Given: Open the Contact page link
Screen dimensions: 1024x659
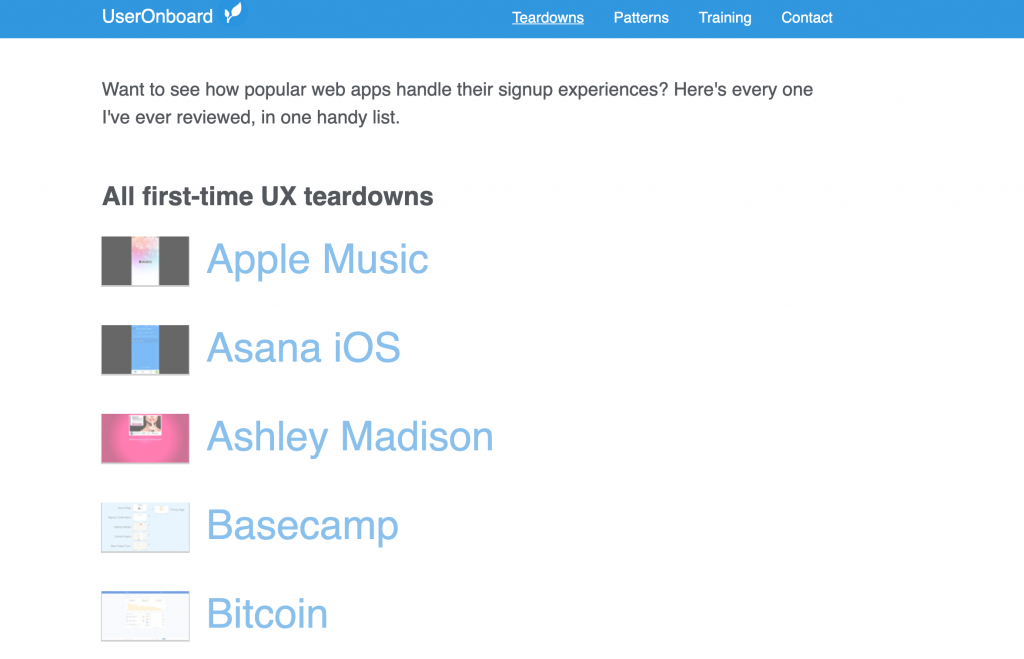Looking at the screenshot, I should click(x=807, y=18).
